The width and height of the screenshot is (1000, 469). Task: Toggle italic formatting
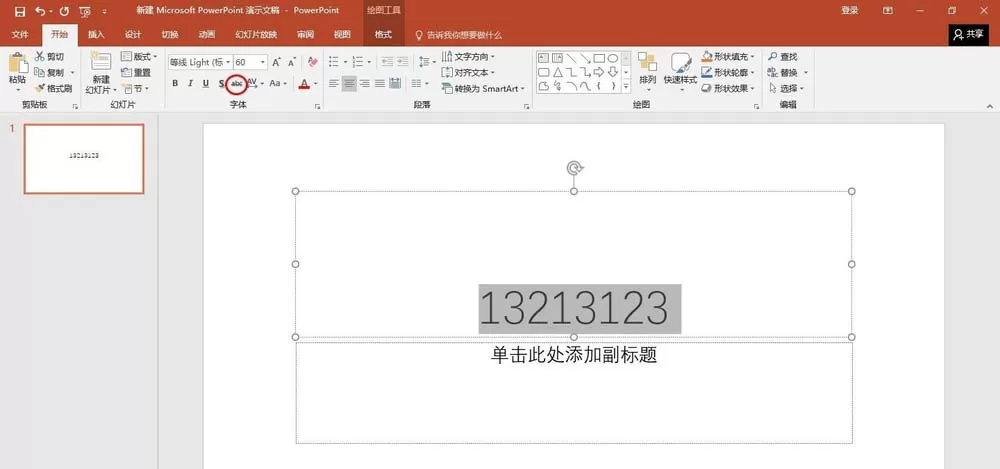pyautogui.click(x=190, y=84)
